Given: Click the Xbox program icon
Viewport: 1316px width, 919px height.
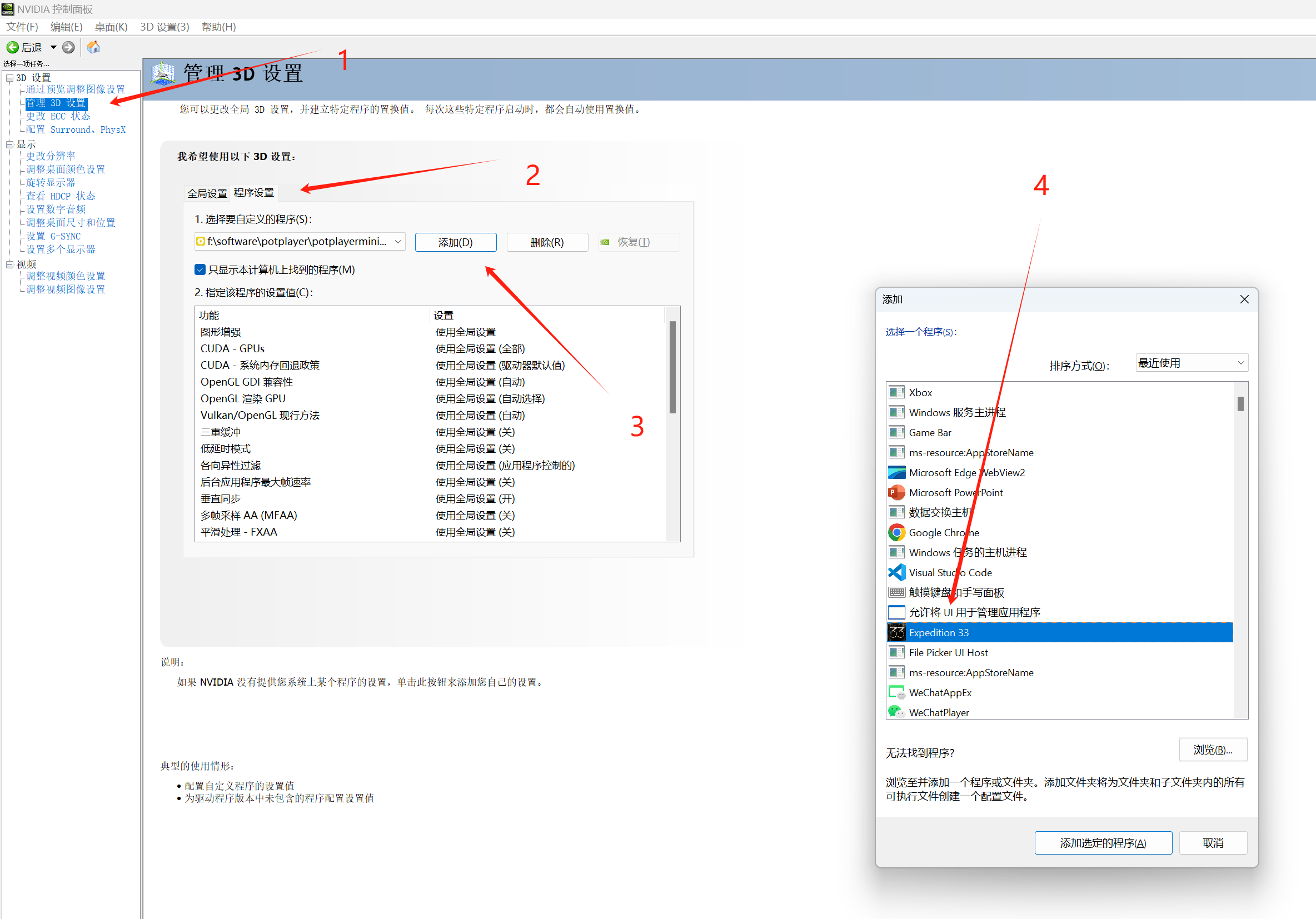Looking at the screenshot, I should [x=896, y=392].
